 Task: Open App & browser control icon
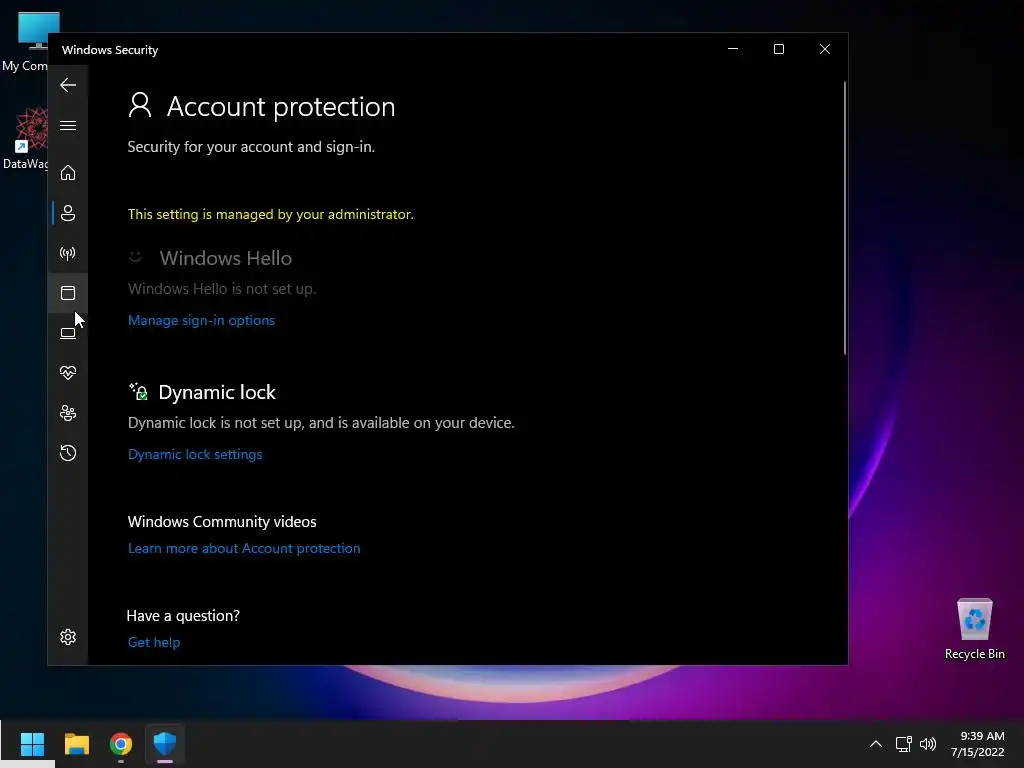click(68, 293)
